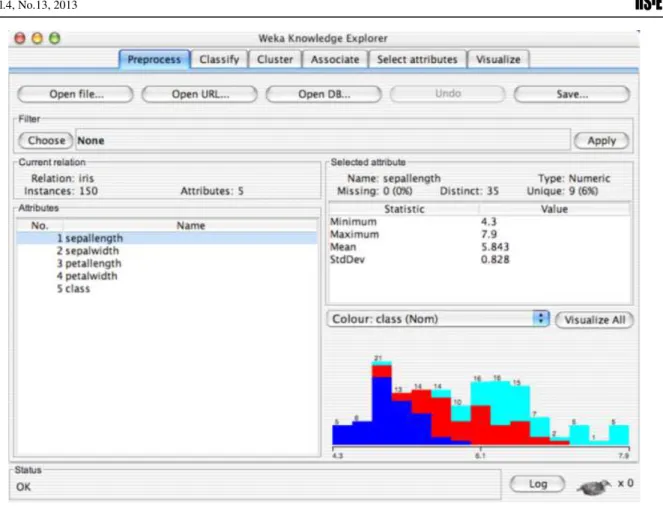
Task: Click the histogram bar labeled 10
Action: point(461,425)
